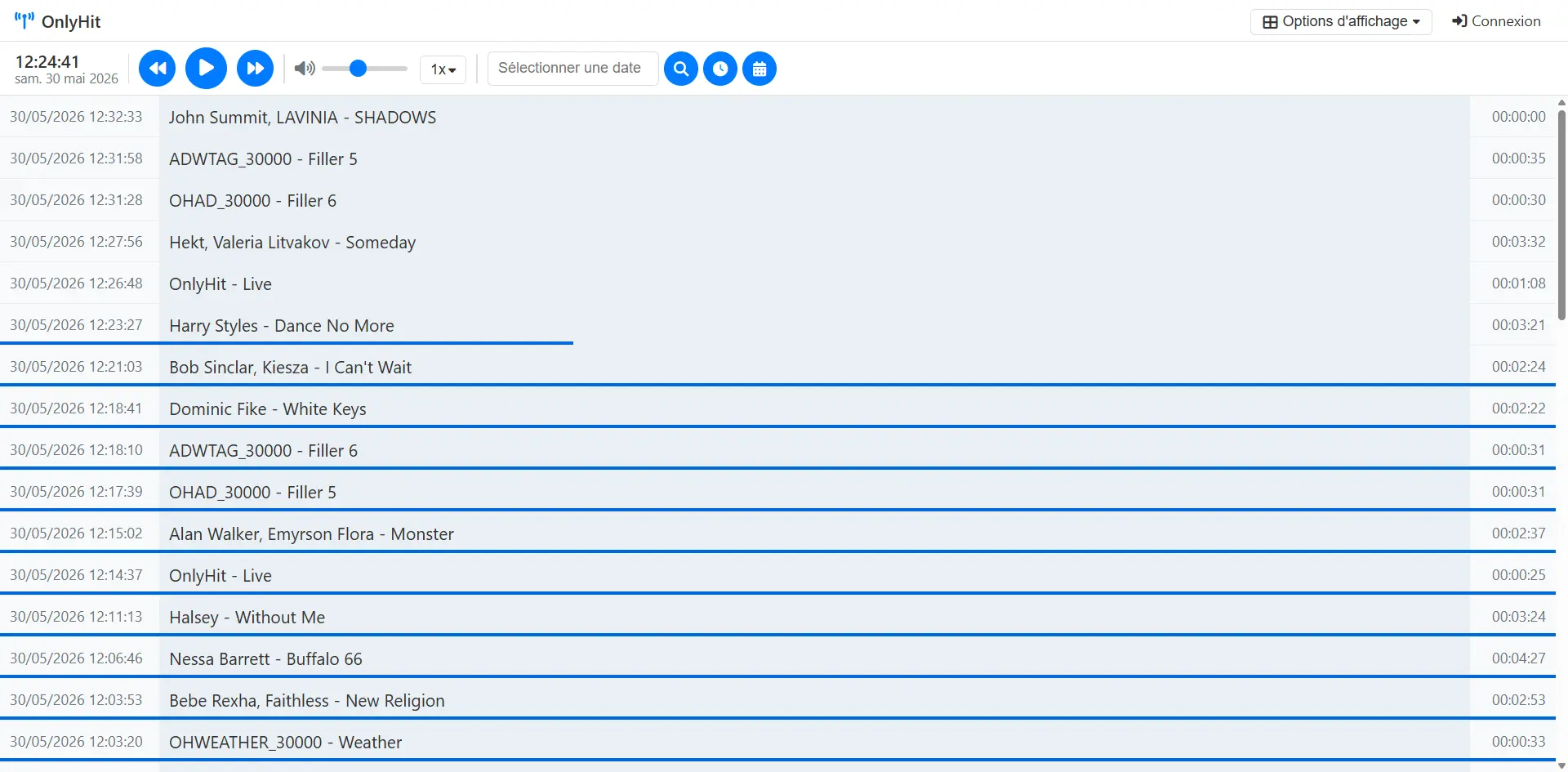Click timestamp 30/05/2026 12:27:56
The width and height of the screenshot is (1568, 772).
click(x=76, y=242)
